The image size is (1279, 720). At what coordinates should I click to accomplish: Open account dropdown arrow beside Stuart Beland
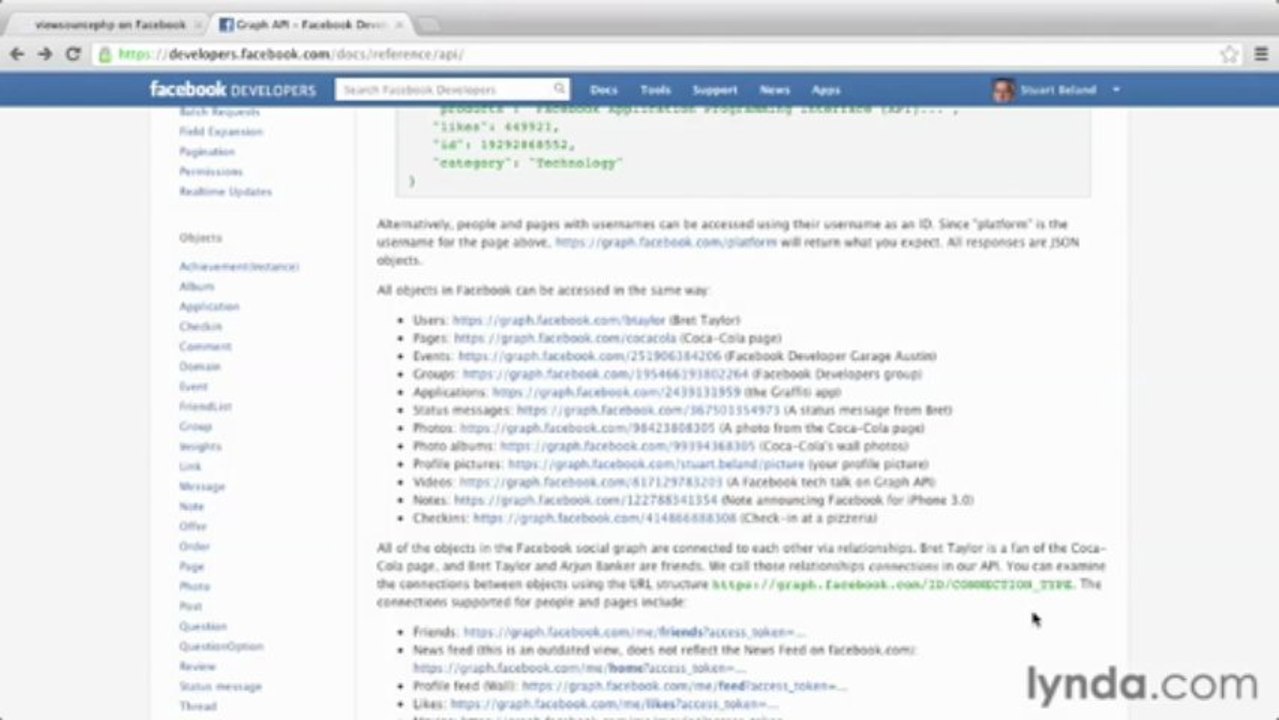point(1116,90)
